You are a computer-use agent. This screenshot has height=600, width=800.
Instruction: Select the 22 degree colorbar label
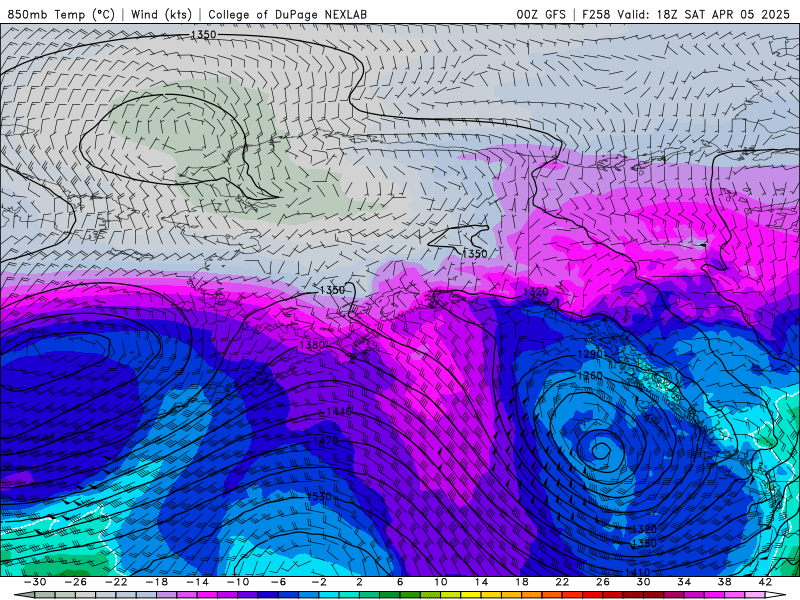coord(562,582)
